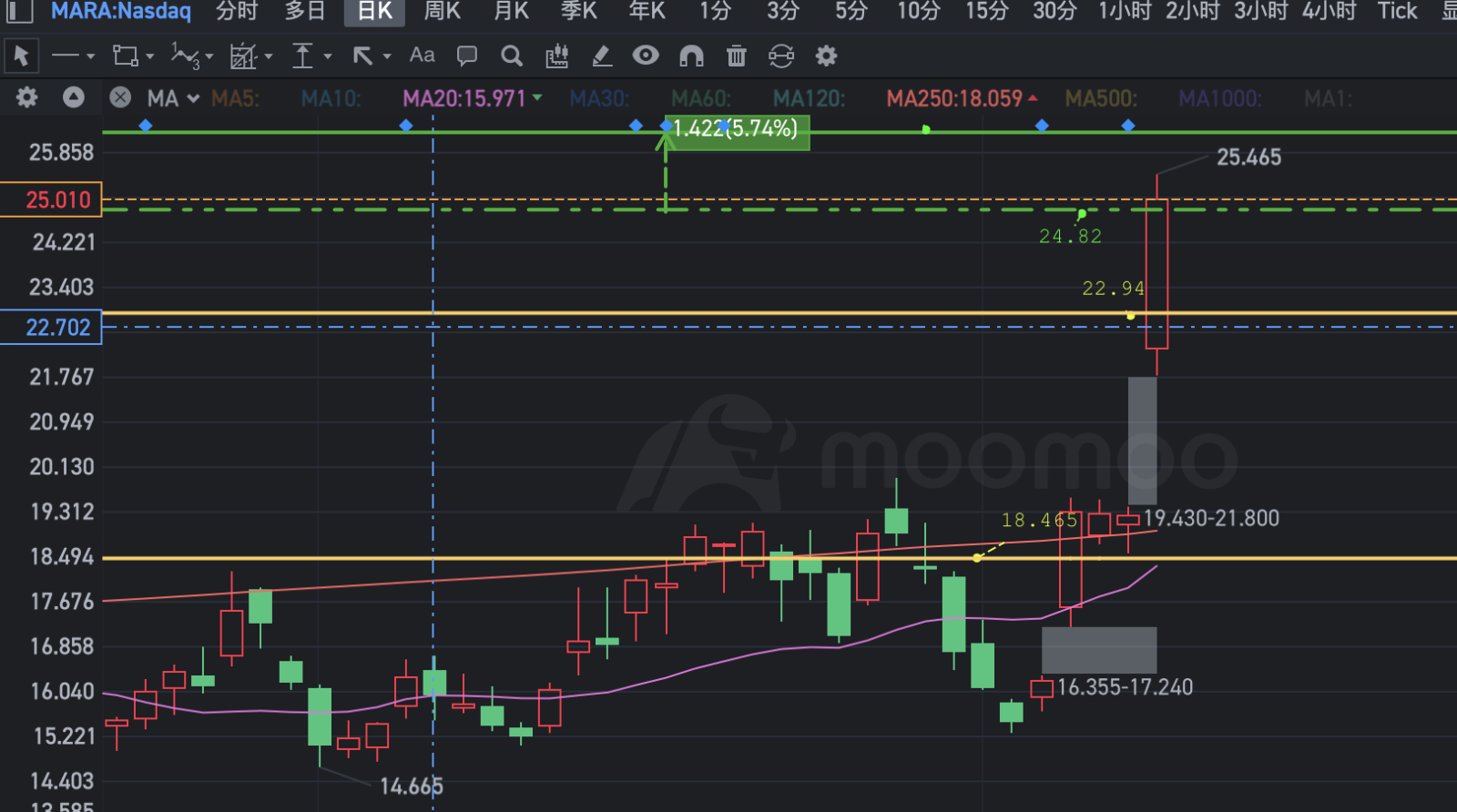Image resolution: width=1457 pixels, height=812 pixels.
Task: Select the cursor pointer tool
Action: click(21, 56)
